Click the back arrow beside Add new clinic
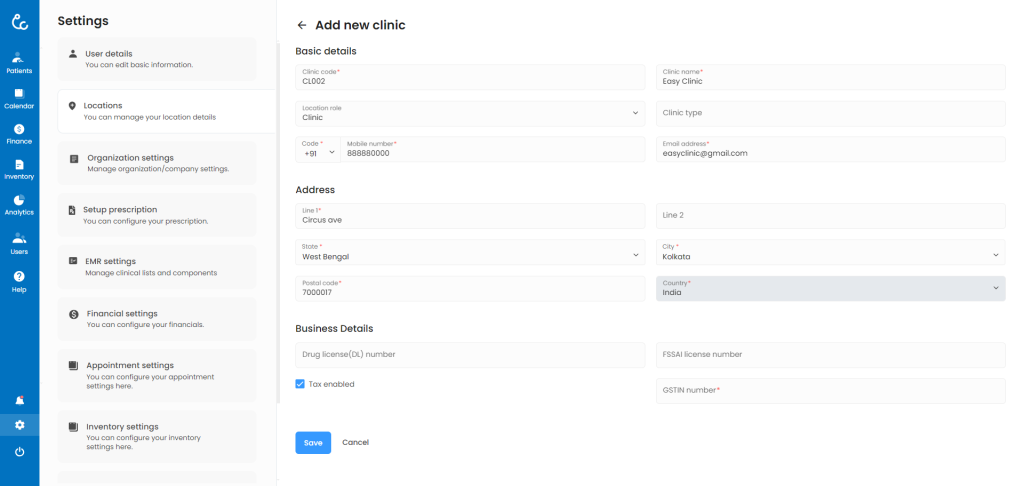 pyautogui.click(x=302, y=25)
